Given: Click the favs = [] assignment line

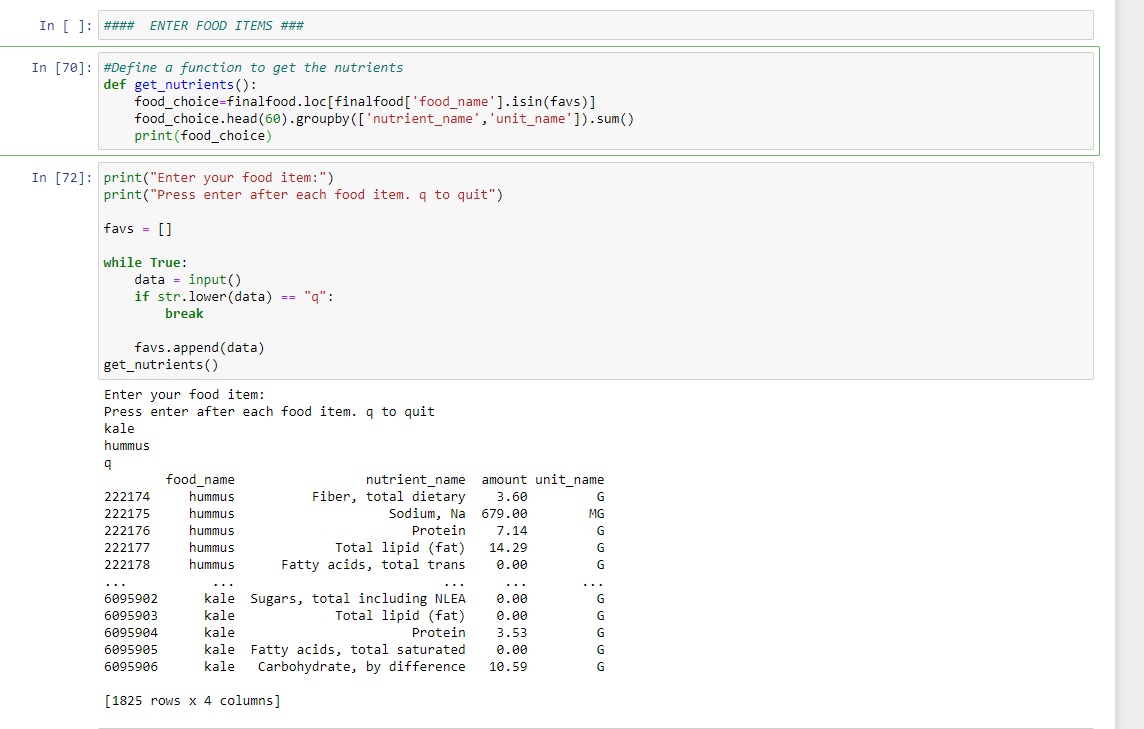Looking at the screenshot, I should [133, 228].
